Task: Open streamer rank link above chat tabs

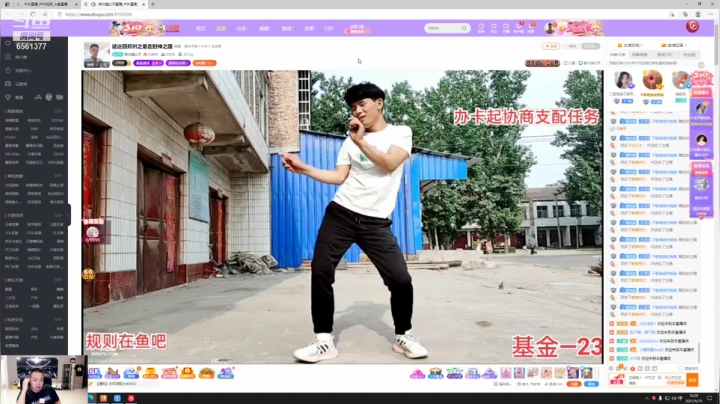Action: point(630,45)
